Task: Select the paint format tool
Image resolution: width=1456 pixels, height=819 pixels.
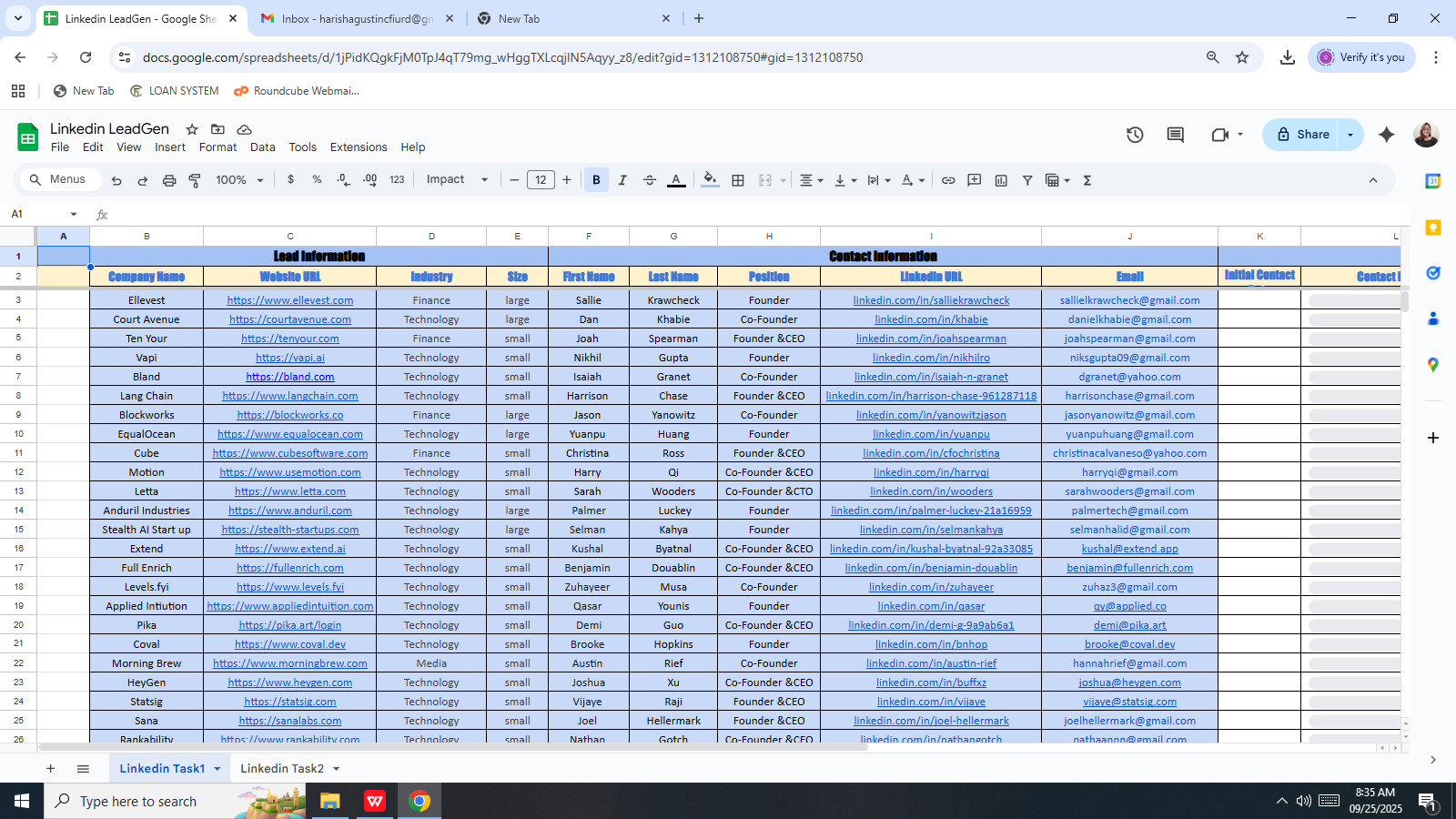Action: point(195,180)
